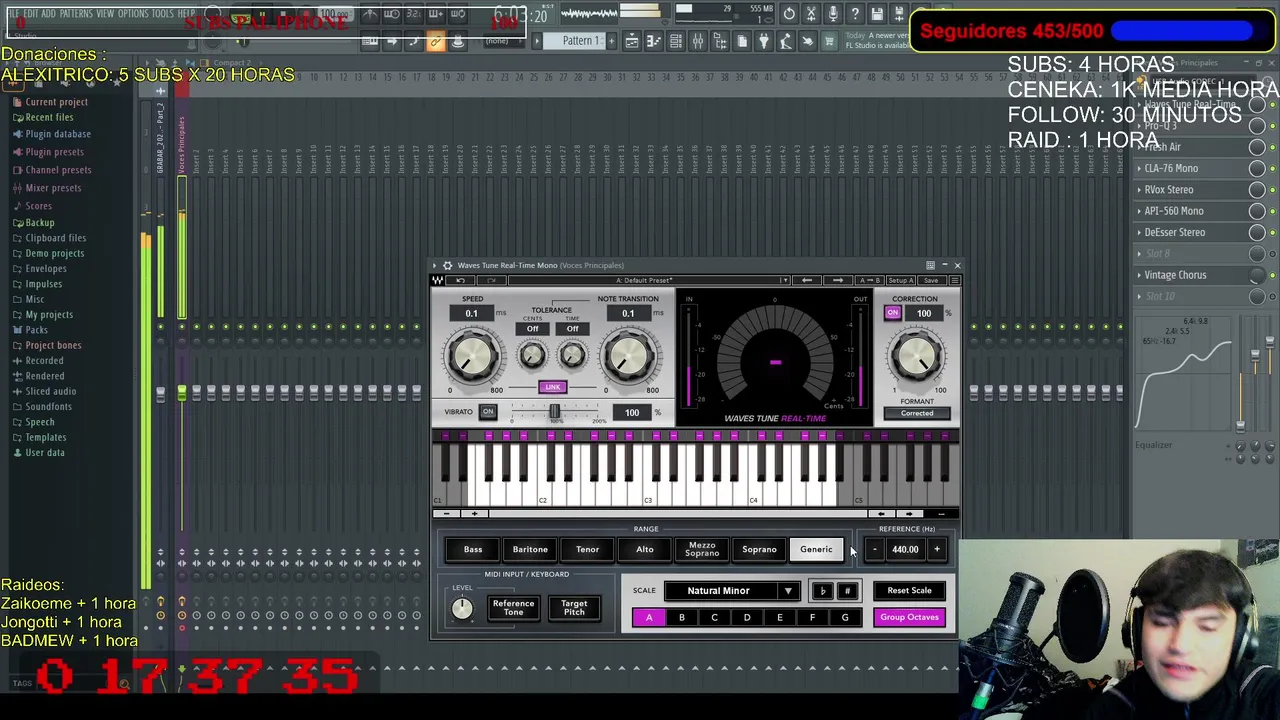Open the Default Preset dropdown

pyautogui.click(x=645, y=280)
